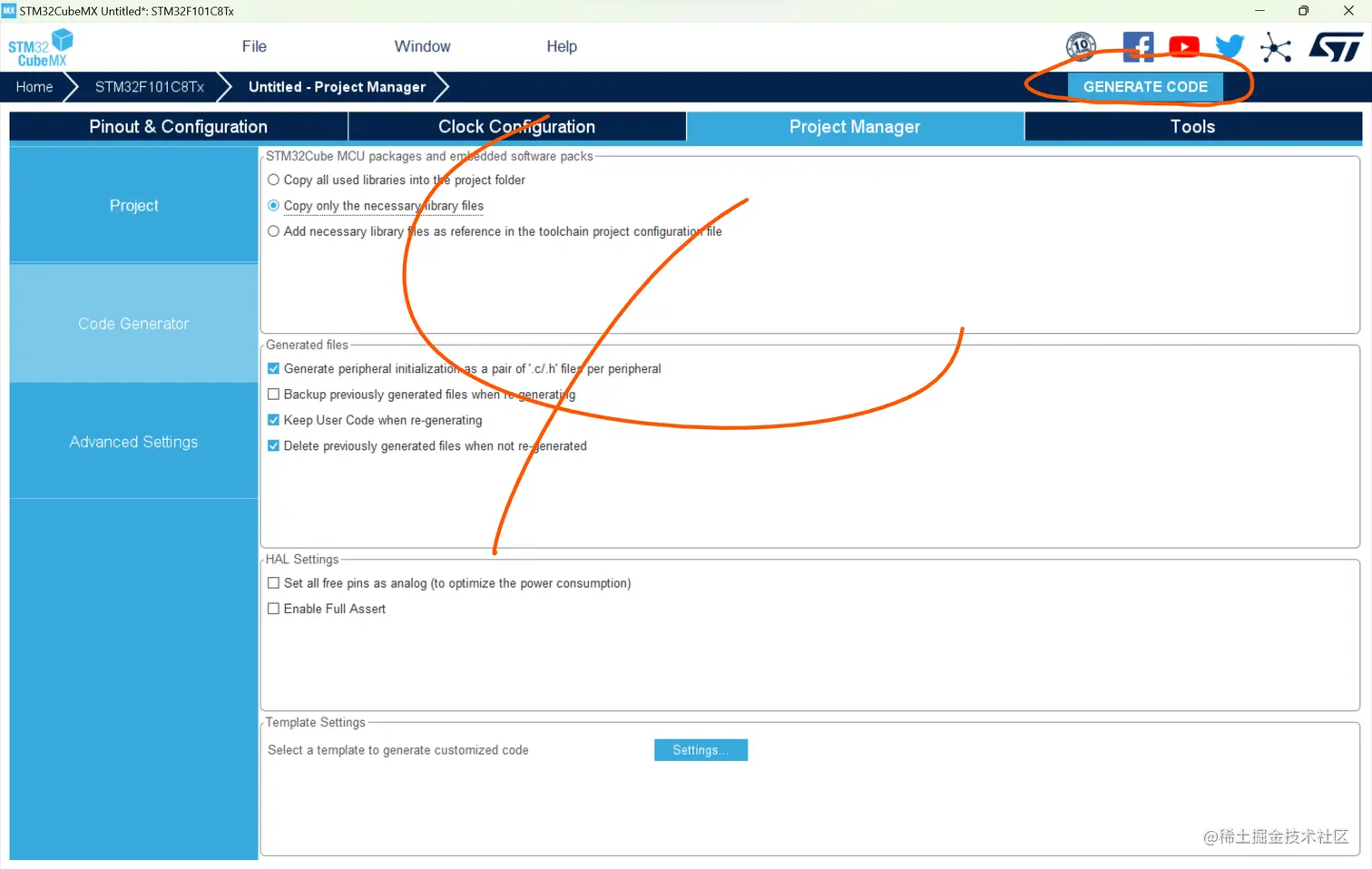Open the File menu

tap(254, 46)
